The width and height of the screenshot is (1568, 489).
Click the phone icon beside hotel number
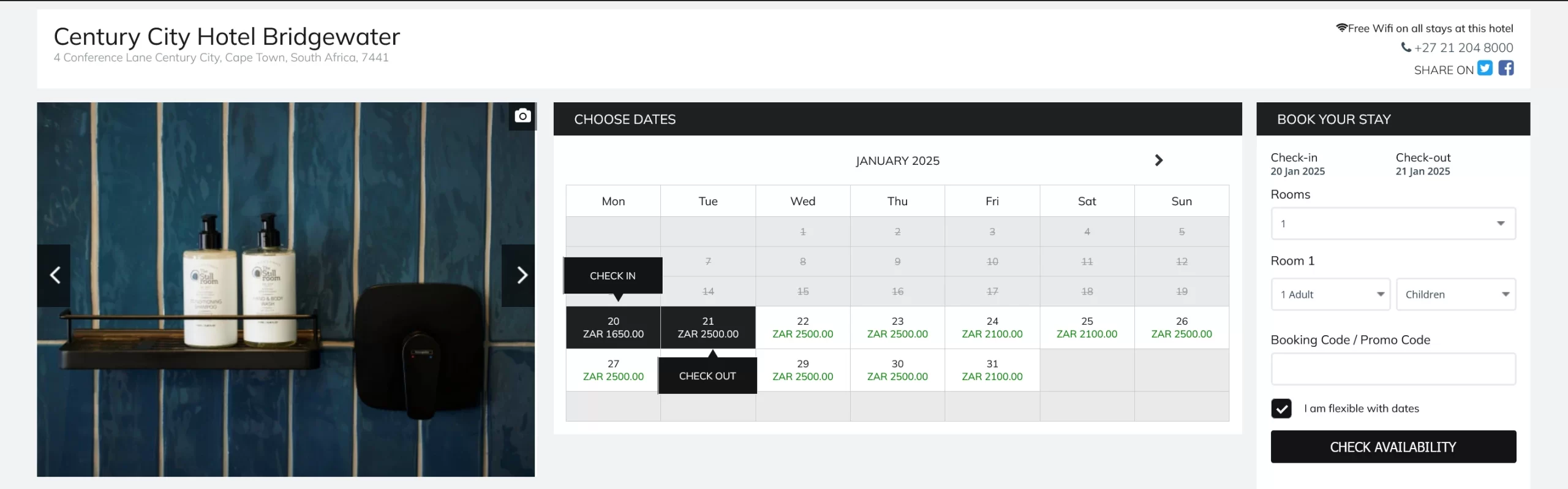1406,47
